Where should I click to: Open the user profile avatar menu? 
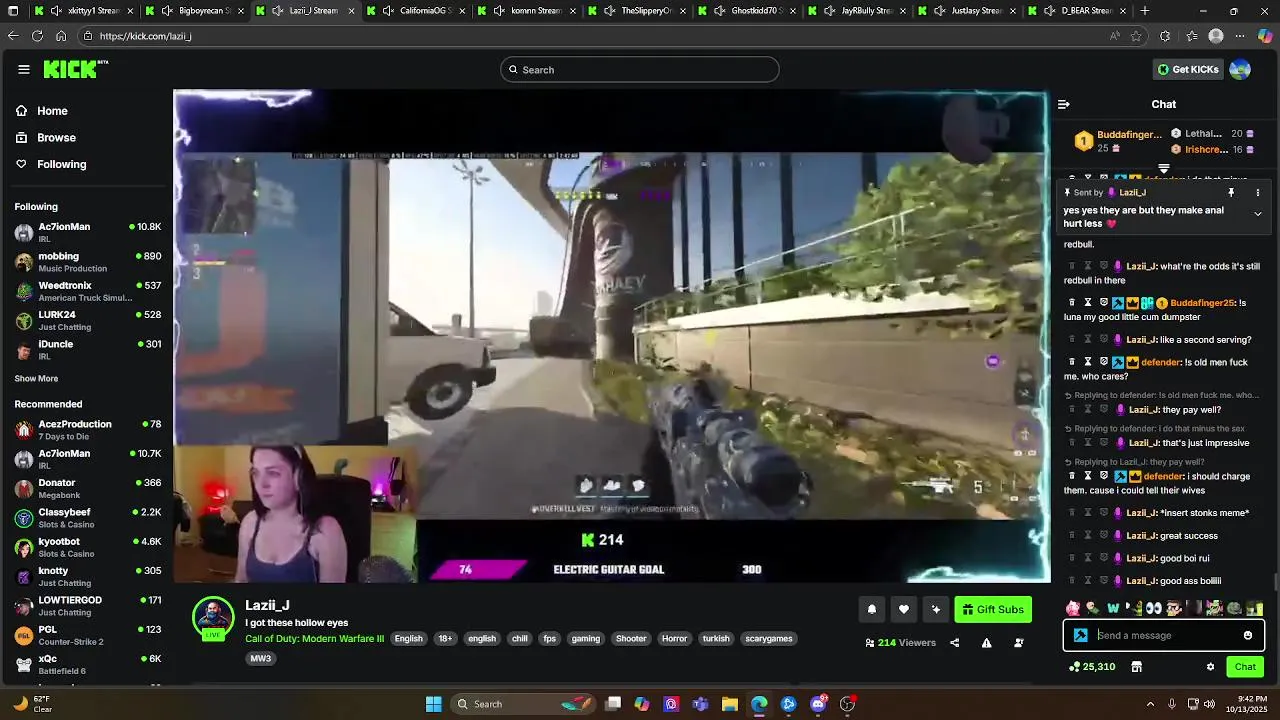(x=1240, y=69)
